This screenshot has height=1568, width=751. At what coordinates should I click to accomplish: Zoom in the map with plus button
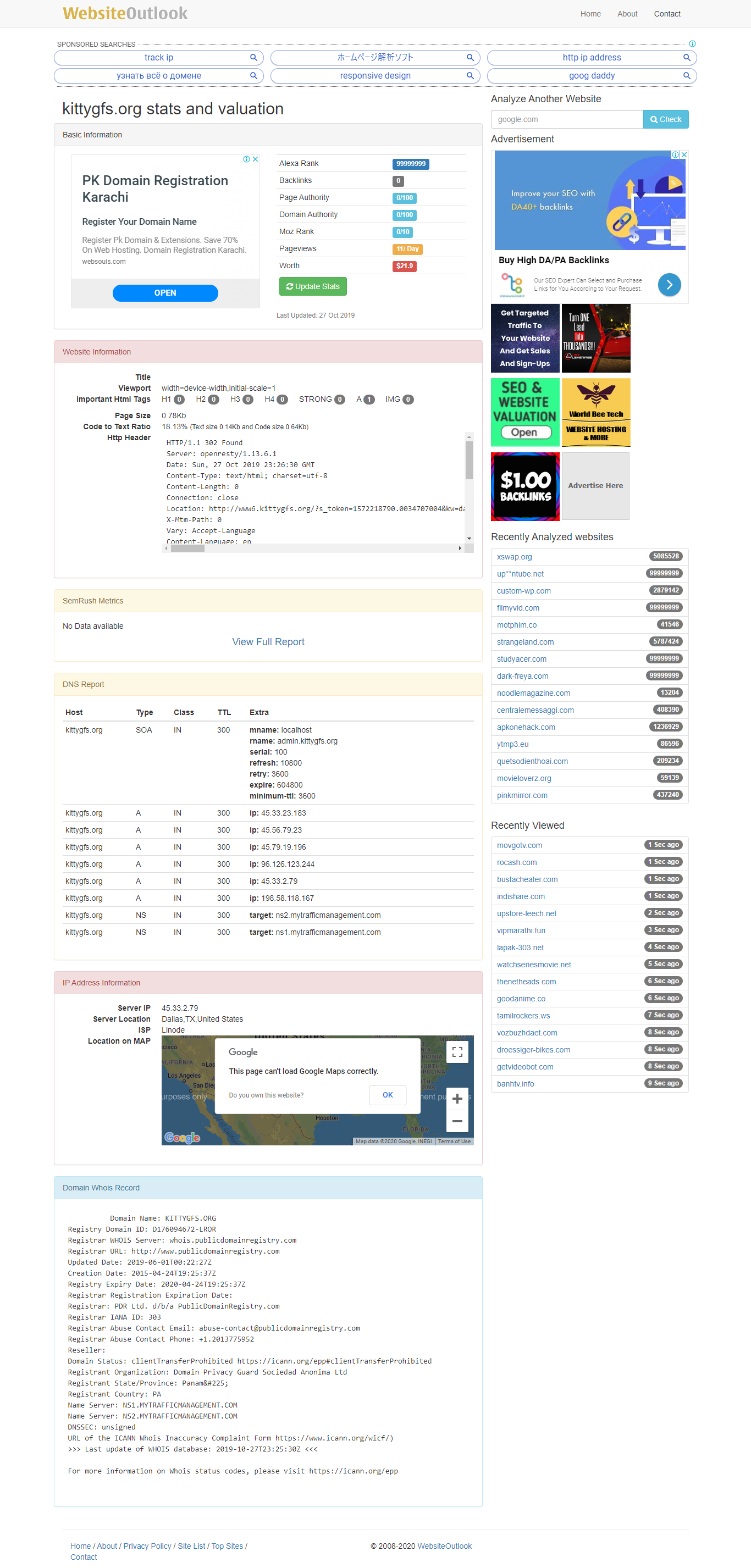click(x=457, y=1099)
